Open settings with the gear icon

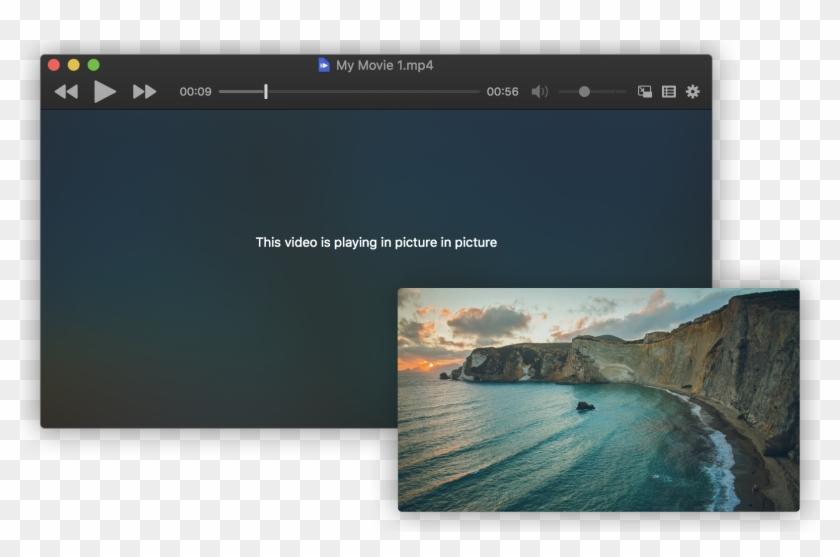tap(693, 92)
